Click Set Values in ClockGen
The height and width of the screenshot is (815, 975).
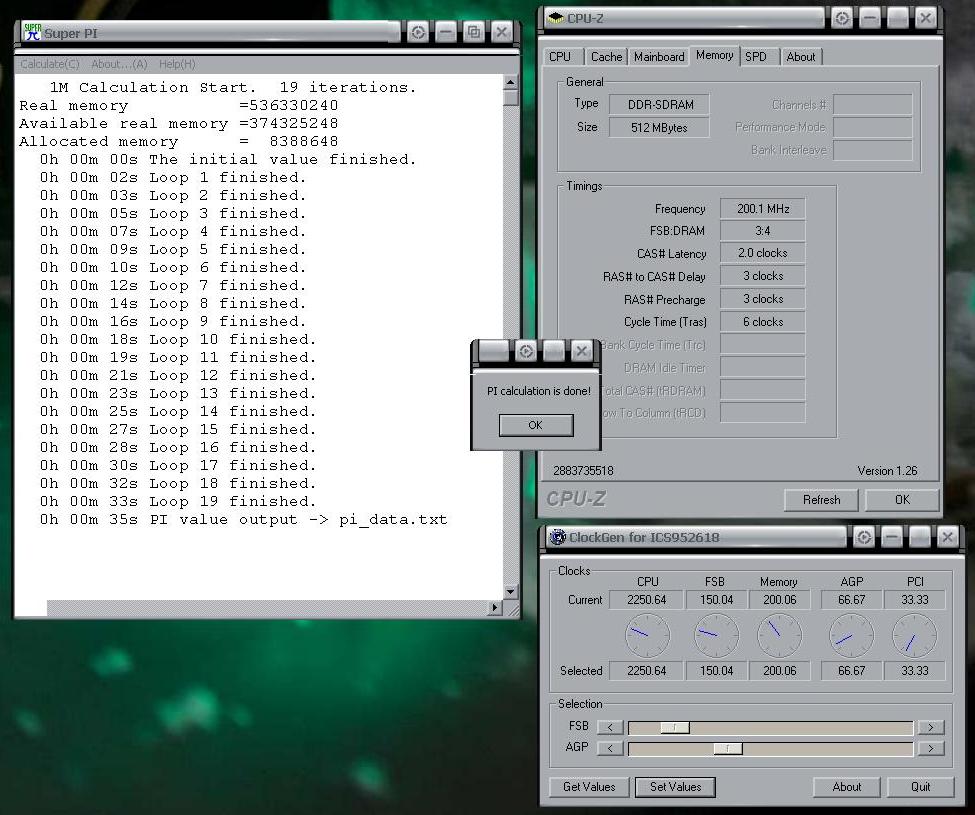pos(675,787)
